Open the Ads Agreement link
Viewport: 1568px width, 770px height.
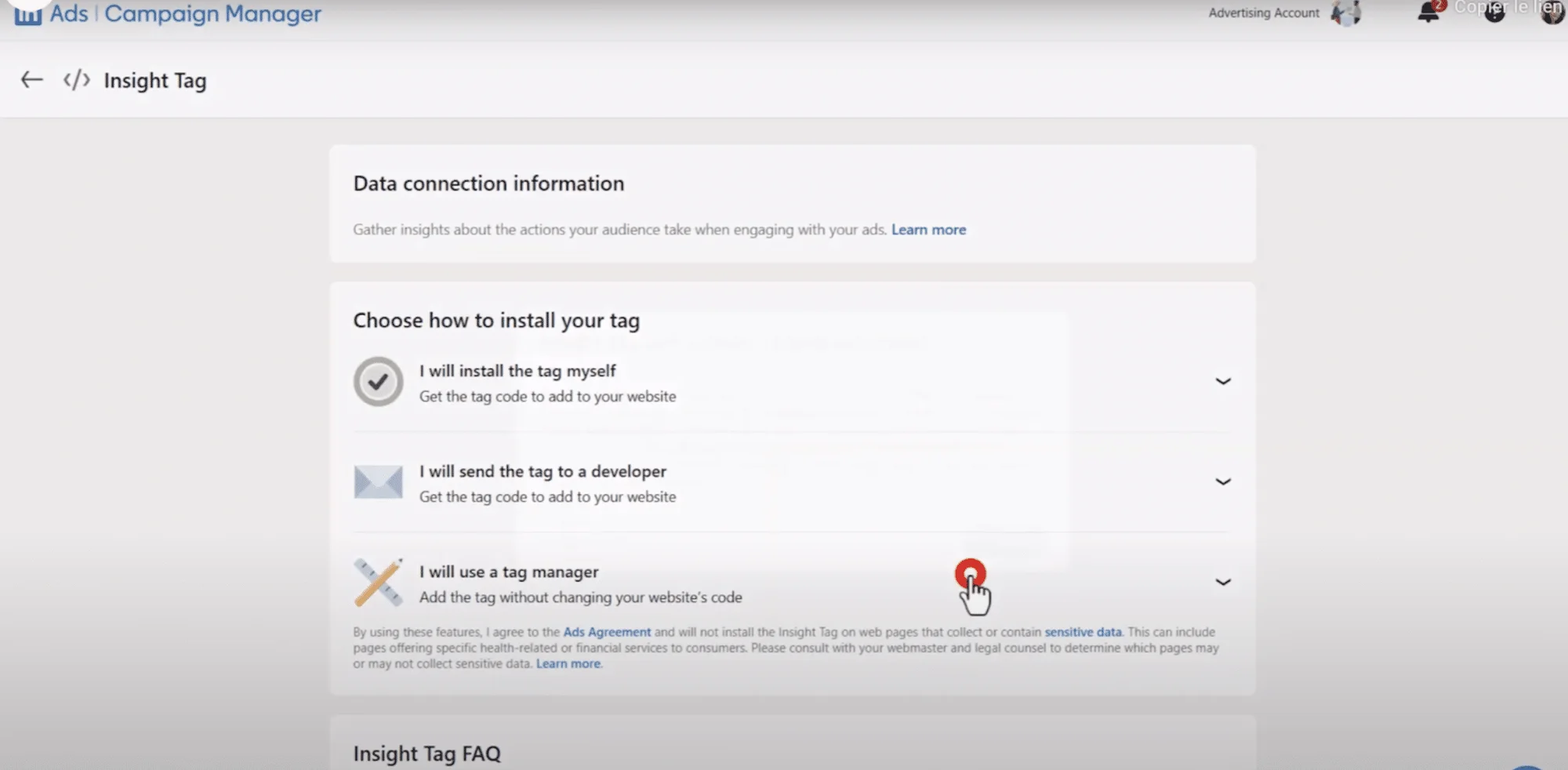click(607, 632)
